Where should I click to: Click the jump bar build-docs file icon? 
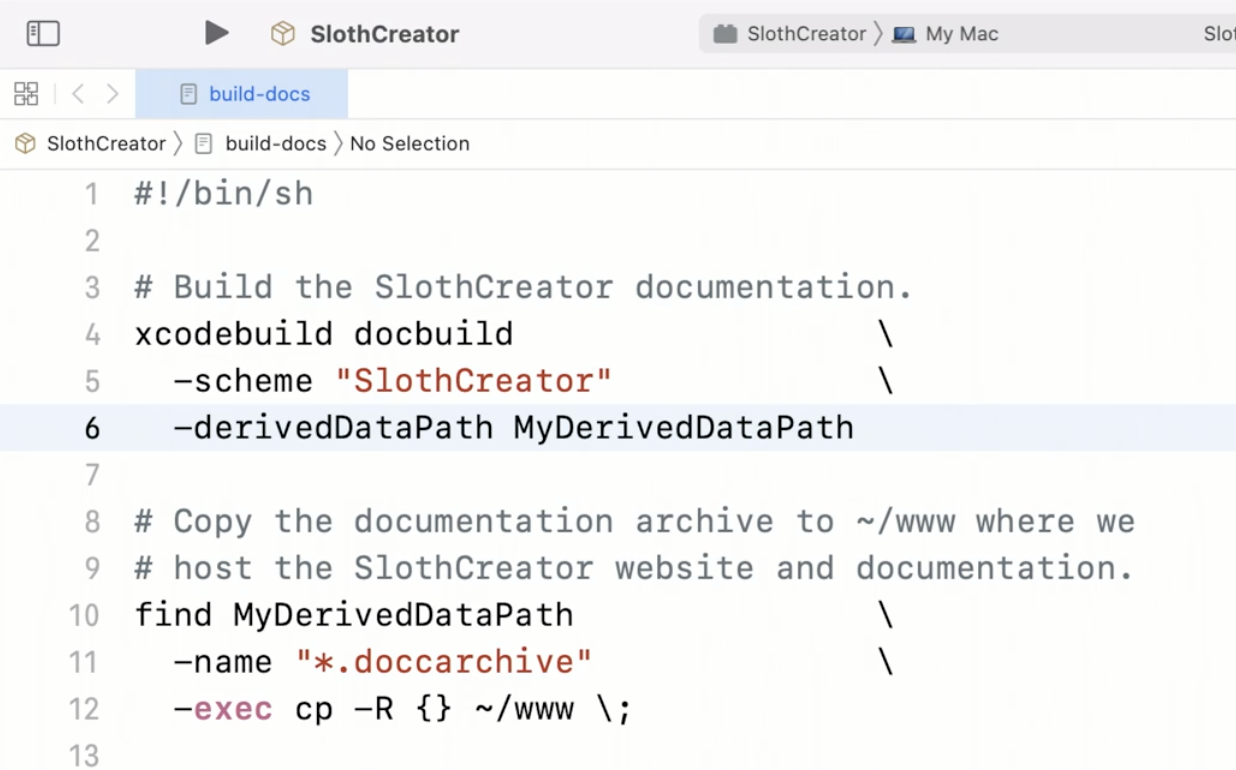point(204,144)
